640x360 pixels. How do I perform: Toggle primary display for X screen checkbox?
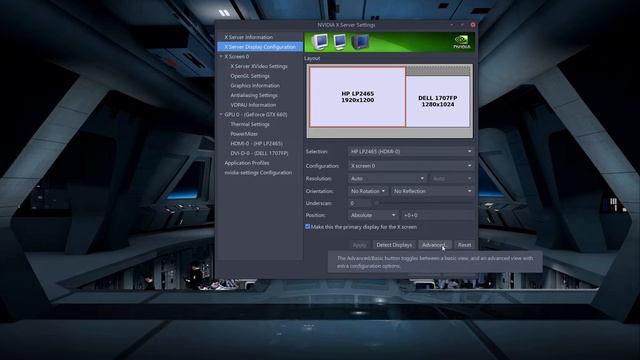(307, 227)
